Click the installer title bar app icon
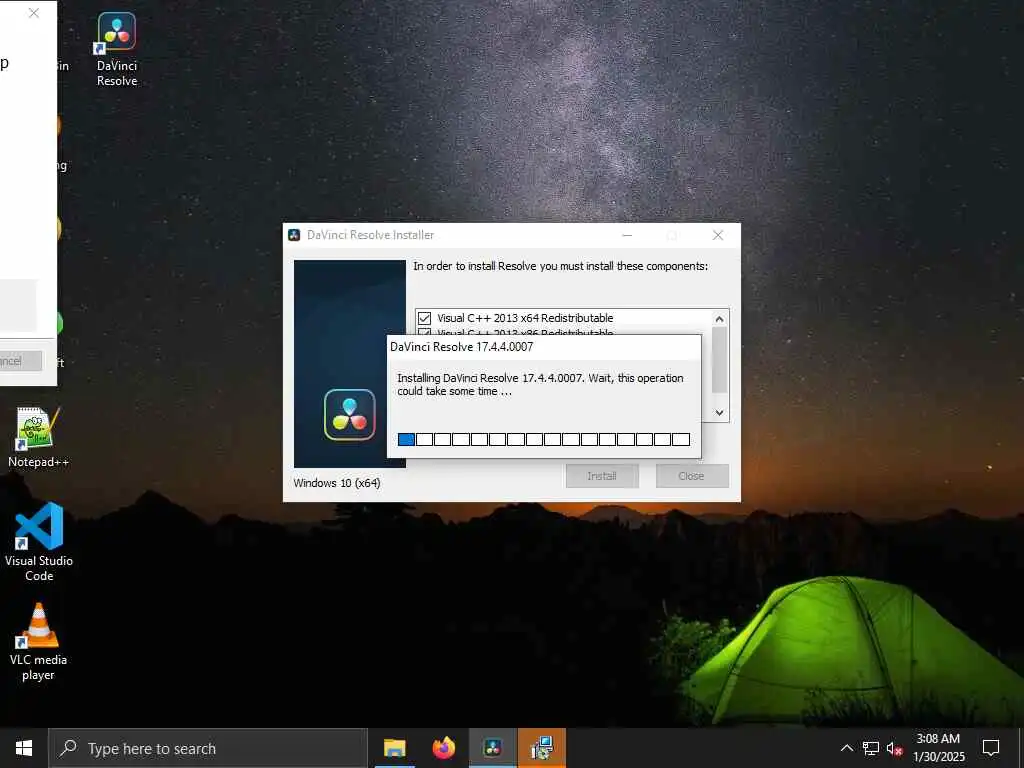This screenshot has height=768, width=1024. pyautogui.click(x=295, y=235)
